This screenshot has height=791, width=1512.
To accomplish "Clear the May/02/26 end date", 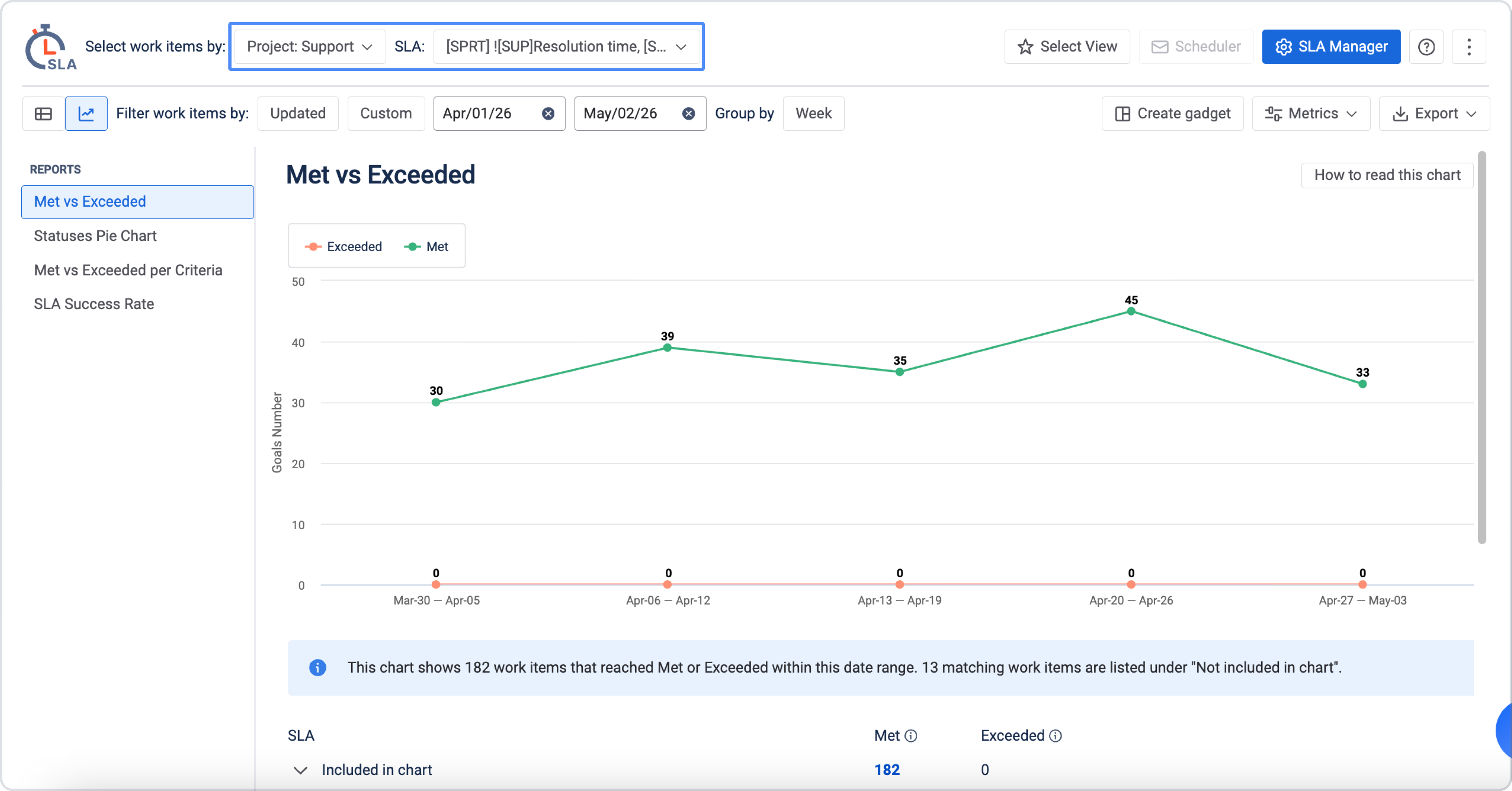I will point(689,114).
